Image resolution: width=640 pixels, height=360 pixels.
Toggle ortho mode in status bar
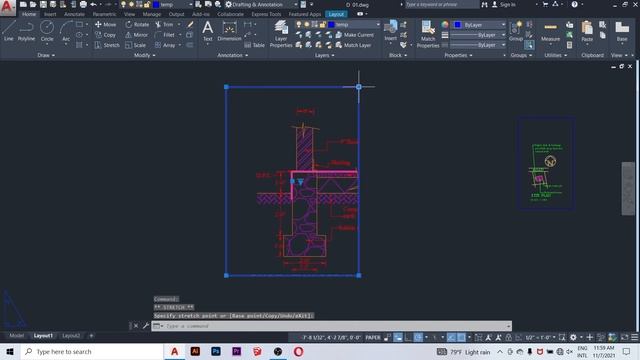[x=408, y=338]
